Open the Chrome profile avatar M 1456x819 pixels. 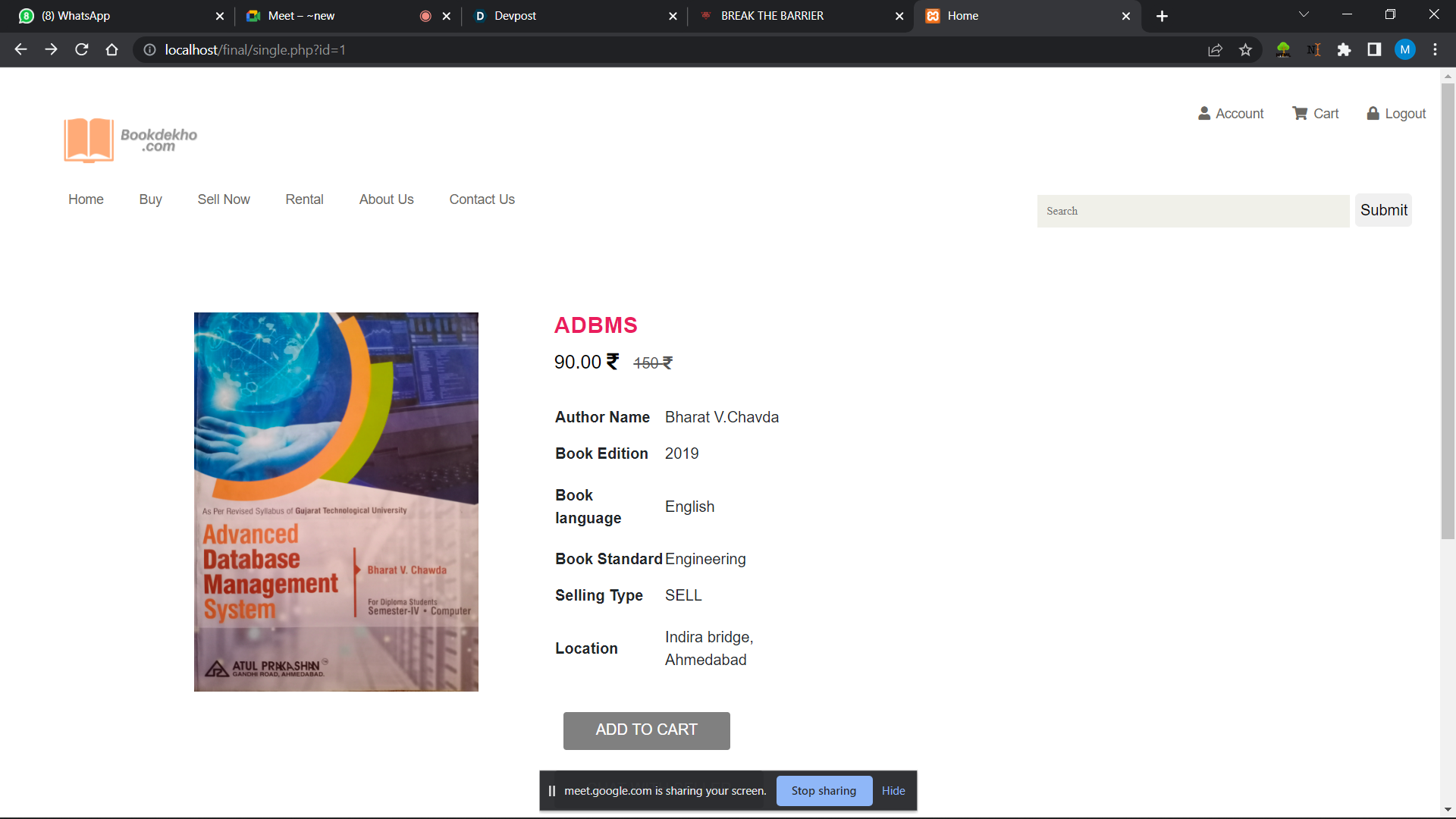tap(1404, 50)
